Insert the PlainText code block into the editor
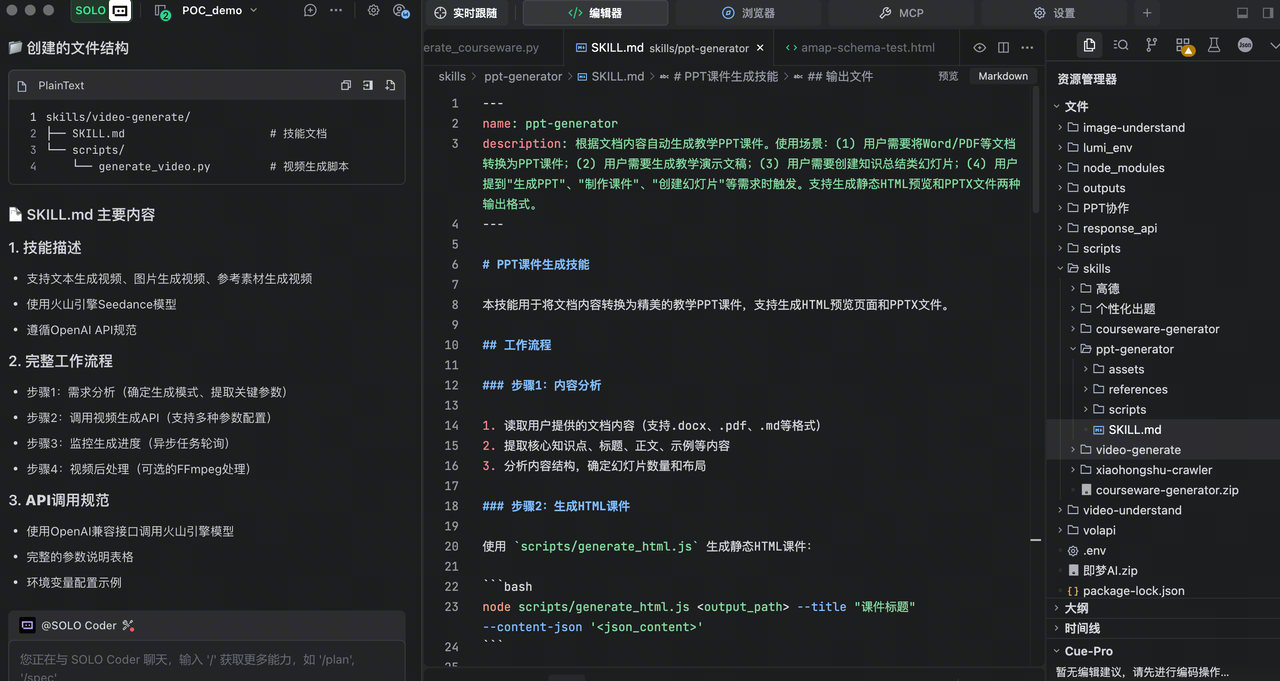The height and width of the screenshot is (681, 1280). [368, 86]
